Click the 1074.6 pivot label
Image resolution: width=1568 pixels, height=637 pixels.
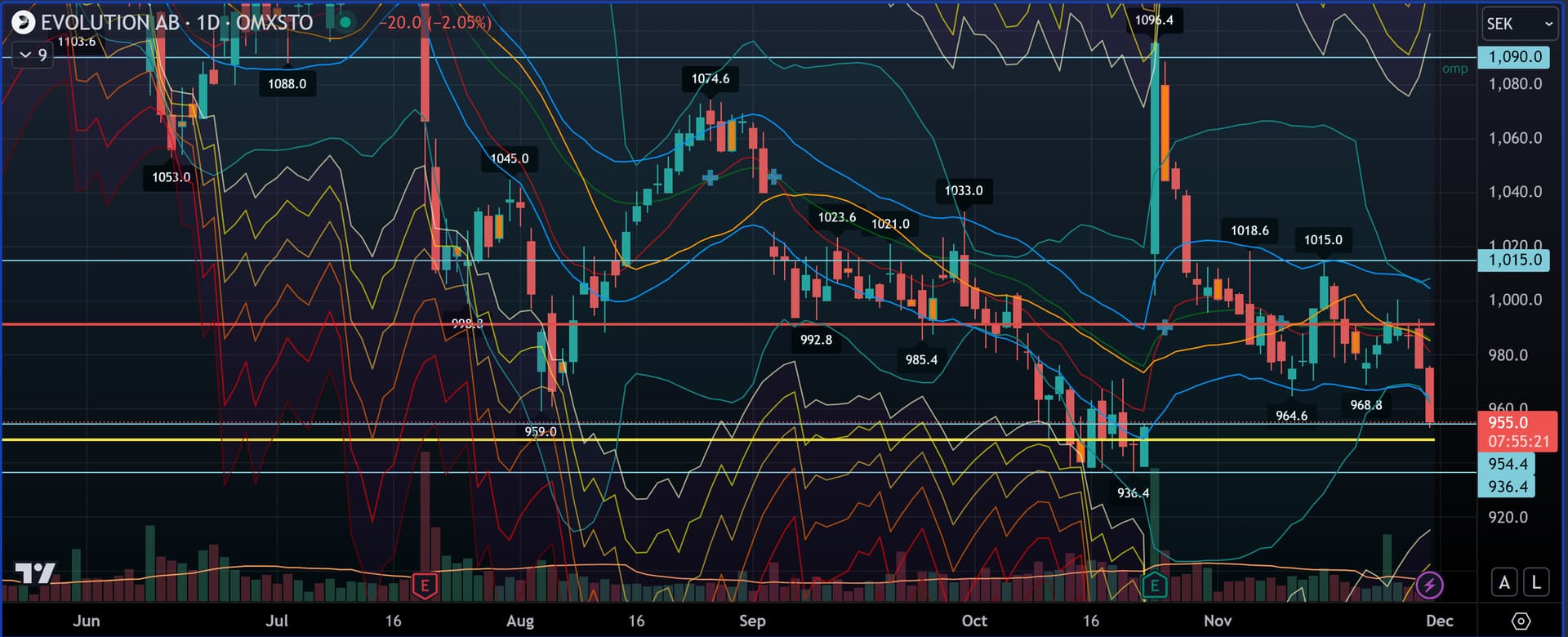tap(710, 78)
